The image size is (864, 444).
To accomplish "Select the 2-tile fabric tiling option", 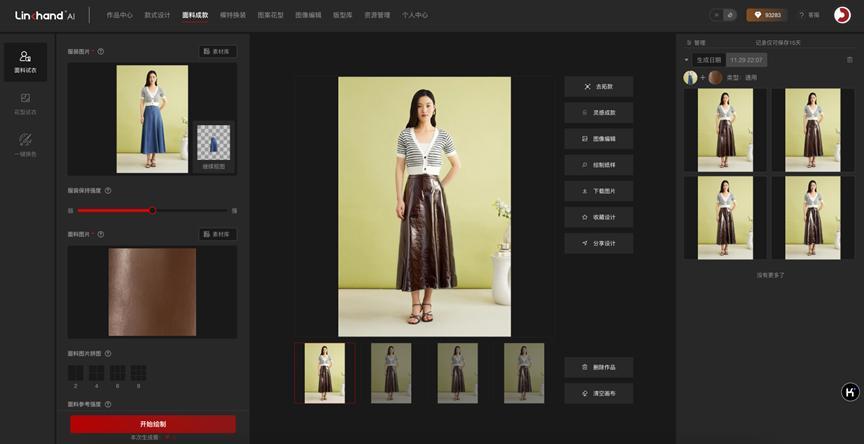I will (75, 373).
